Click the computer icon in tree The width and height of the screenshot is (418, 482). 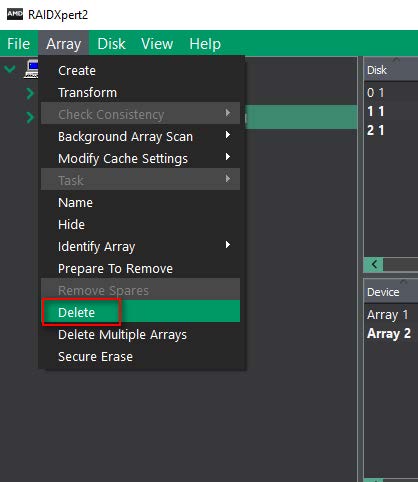(x=31, y=69)
